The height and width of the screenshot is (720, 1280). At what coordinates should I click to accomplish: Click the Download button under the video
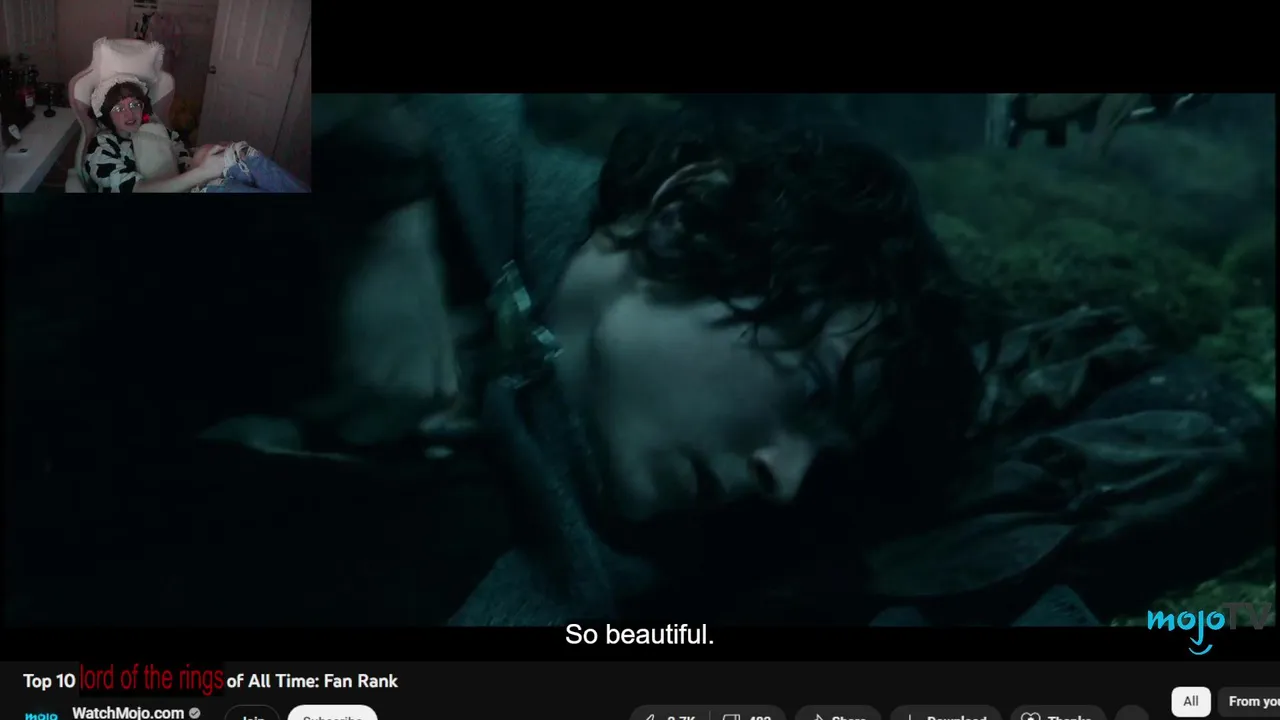tap(946, 715)
